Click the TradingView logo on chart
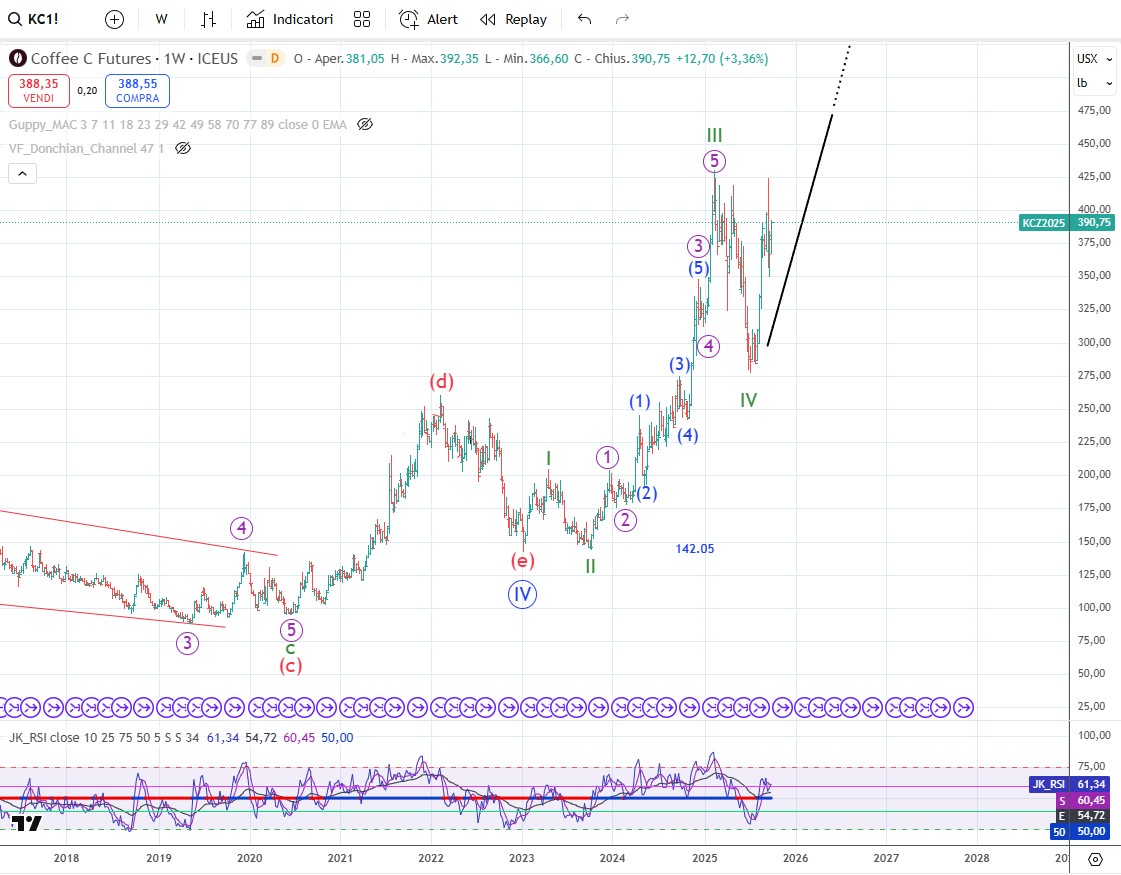 [28, 823]
